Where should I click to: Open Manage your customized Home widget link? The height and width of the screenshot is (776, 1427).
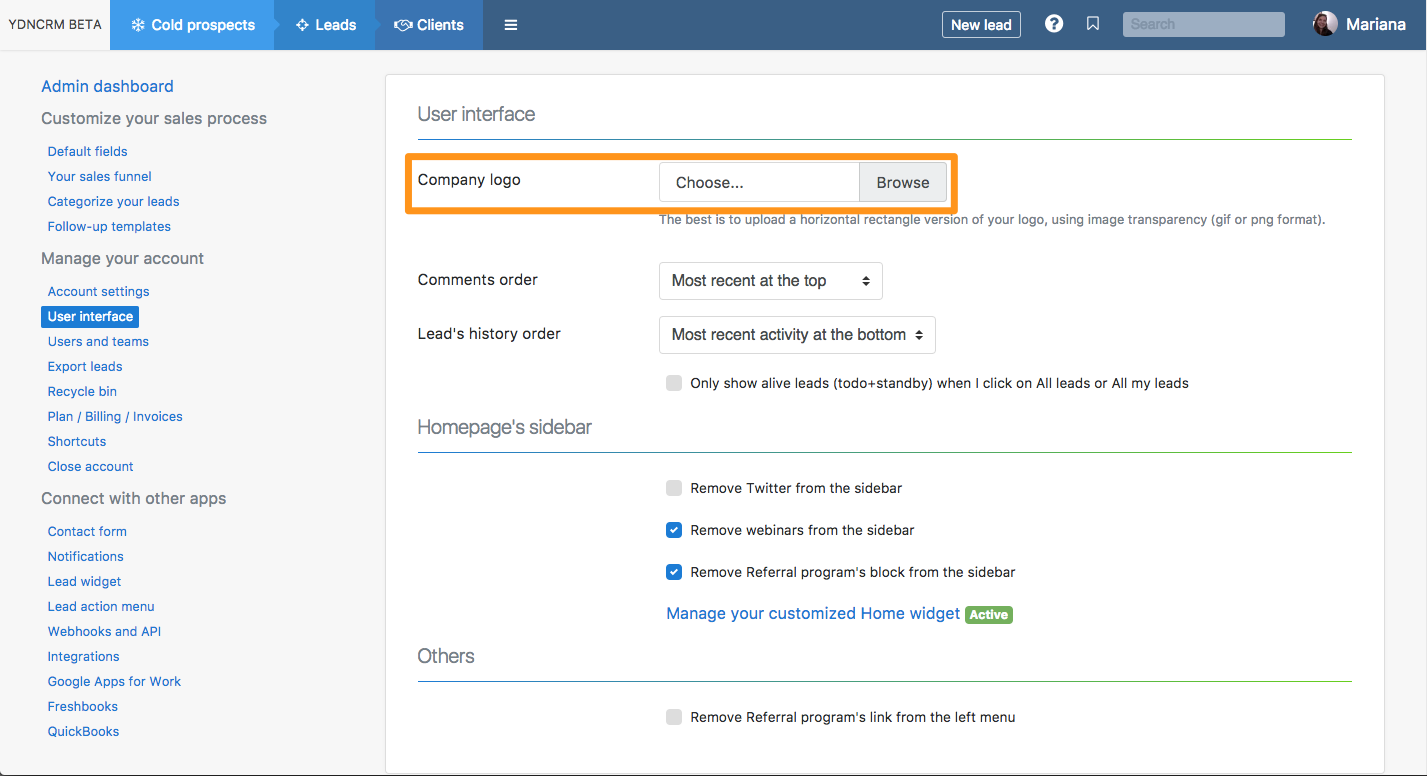813,613
